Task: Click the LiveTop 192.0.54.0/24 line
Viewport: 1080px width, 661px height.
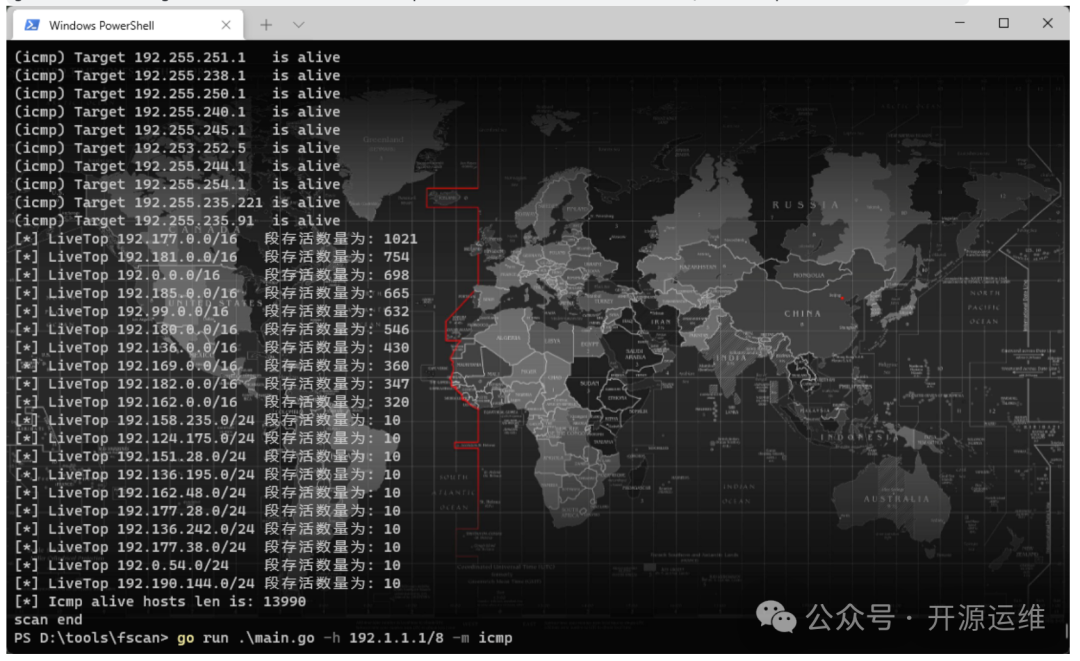Action: pos(207,565)
